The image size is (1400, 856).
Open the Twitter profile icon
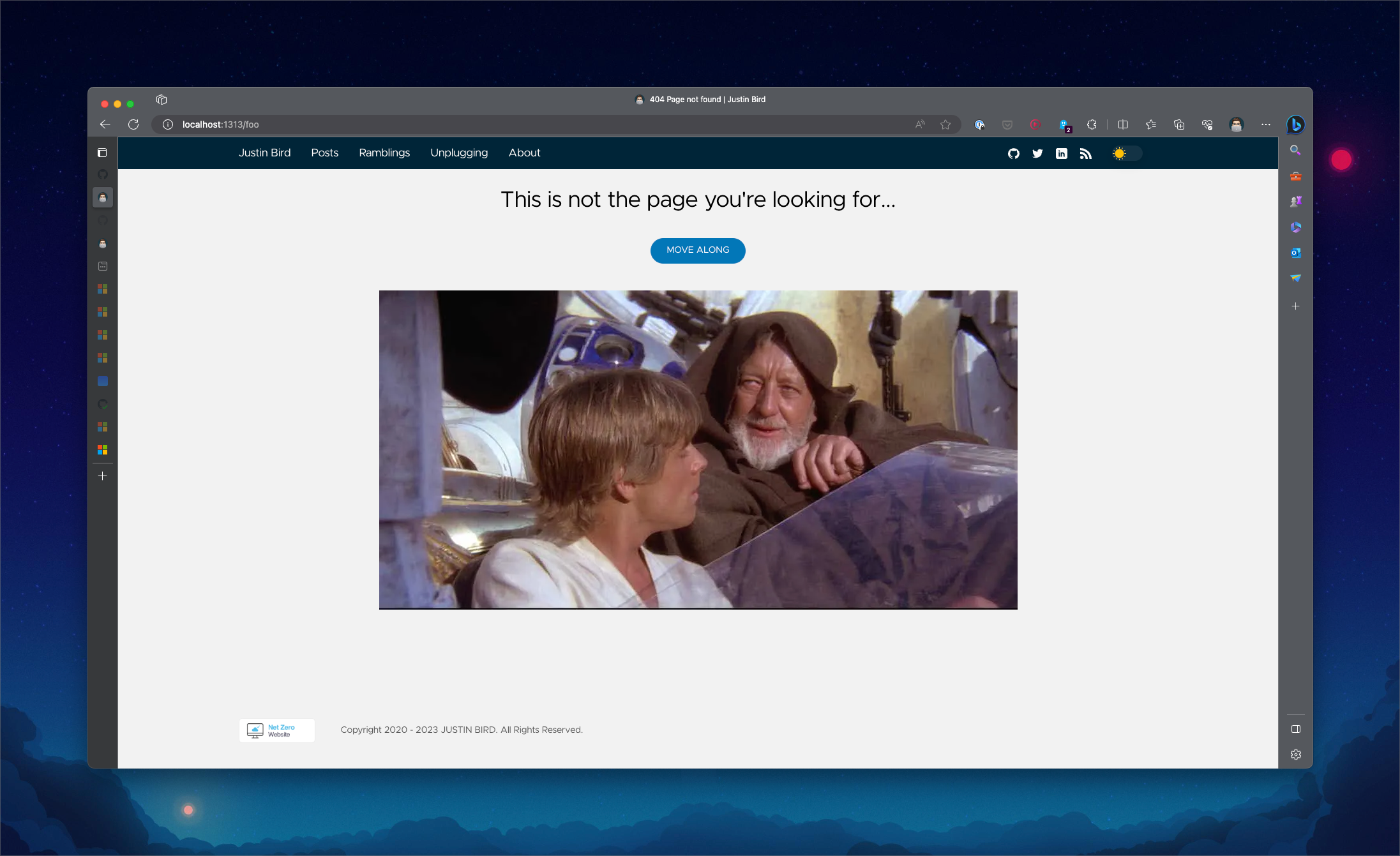point(1037,153)
